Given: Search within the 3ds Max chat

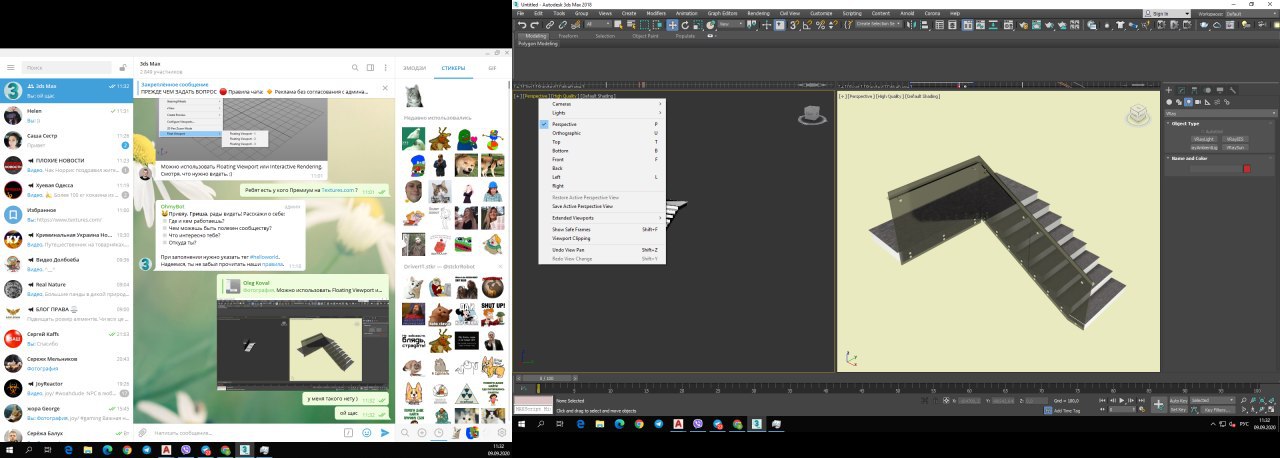Looking at the screenshot, I should 355,68.
